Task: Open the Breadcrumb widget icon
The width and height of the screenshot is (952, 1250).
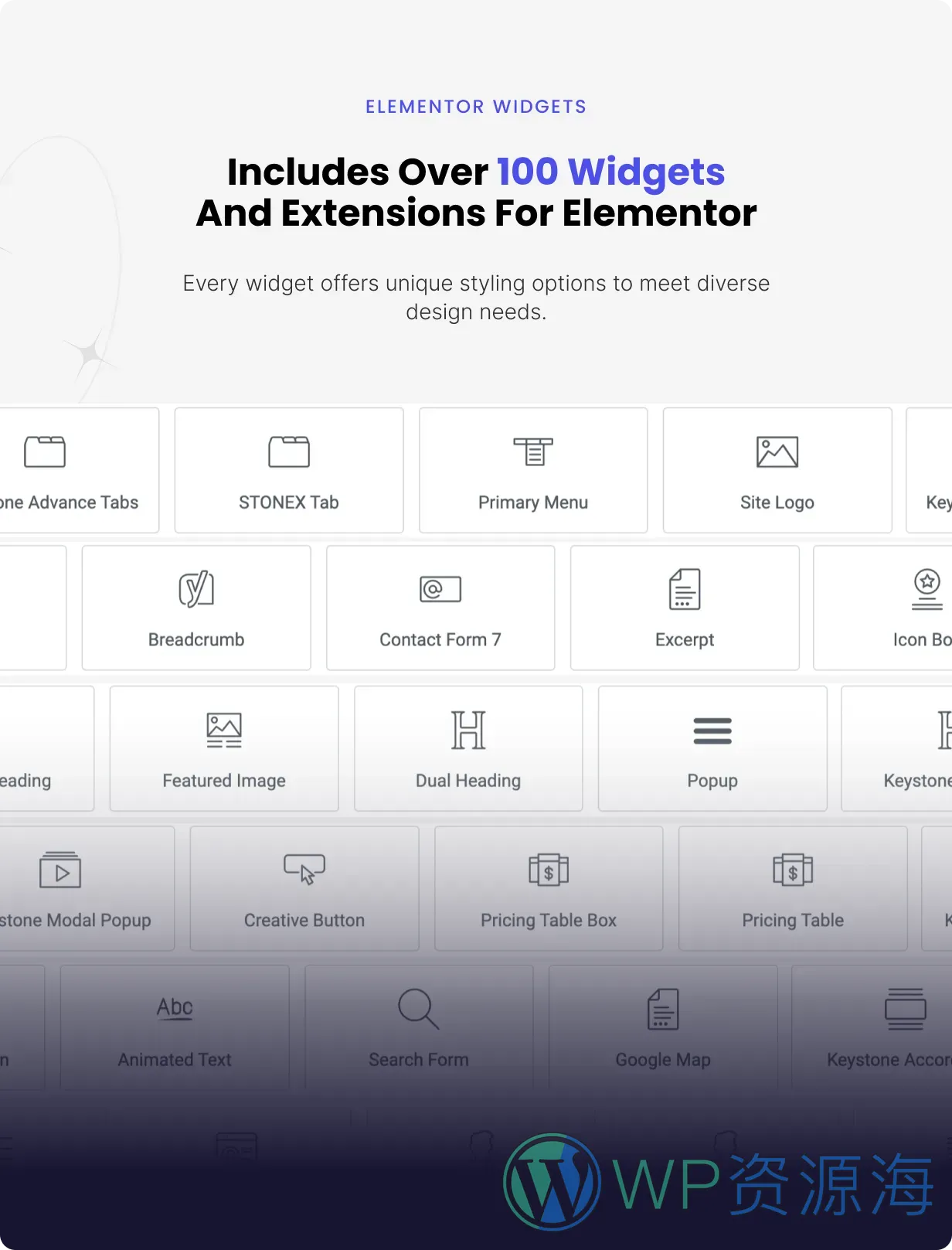Action: 196,589
